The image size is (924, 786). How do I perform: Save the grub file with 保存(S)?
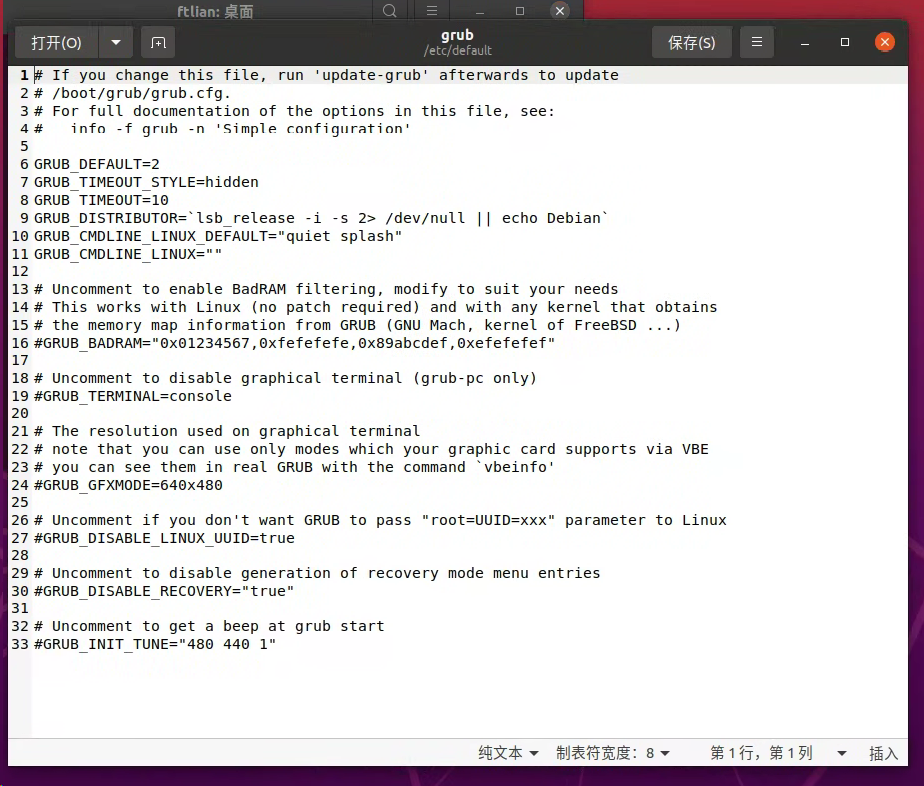691,42
